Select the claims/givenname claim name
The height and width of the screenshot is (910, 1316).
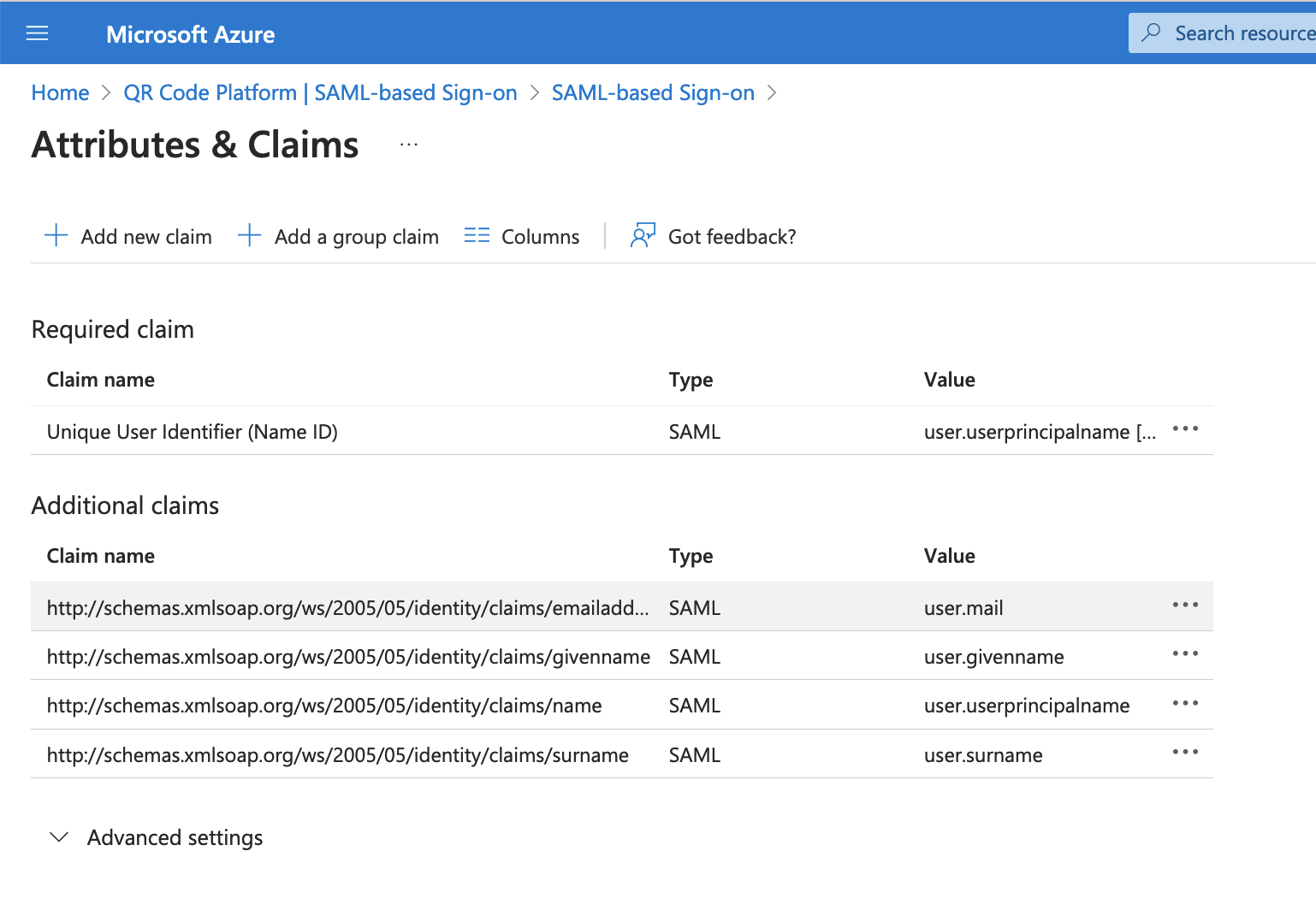[348, 657]
